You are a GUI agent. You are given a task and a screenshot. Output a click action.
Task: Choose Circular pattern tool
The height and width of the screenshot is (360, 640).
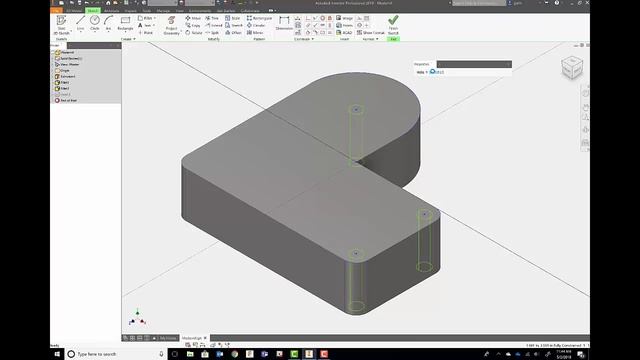pos(256,25)
